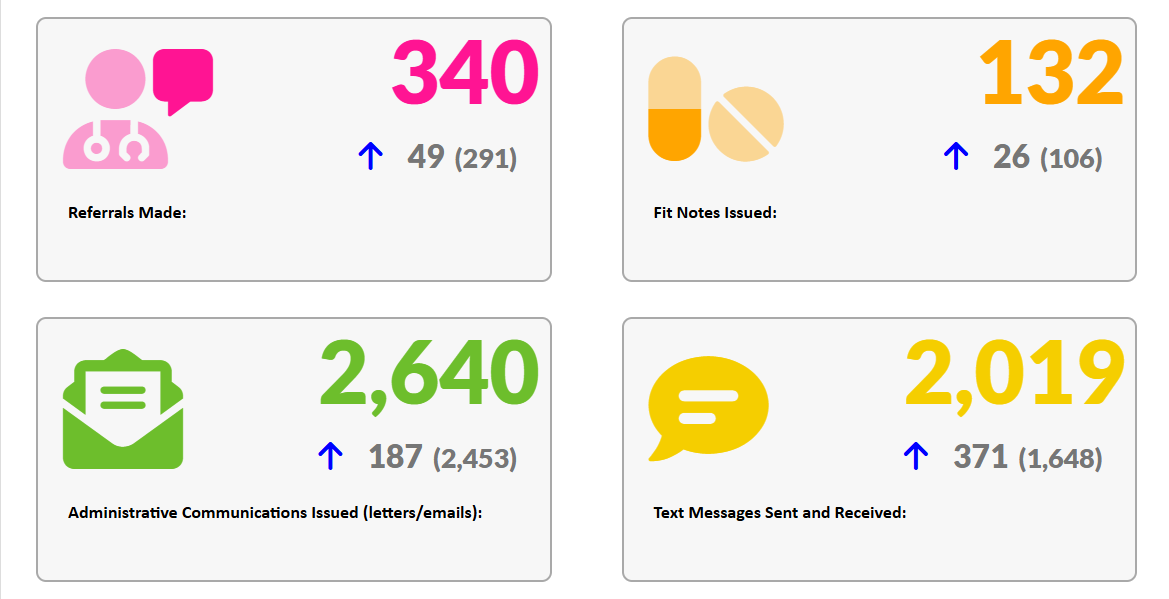Click the pink doctor with speech bubble icon

pos(138,109)
